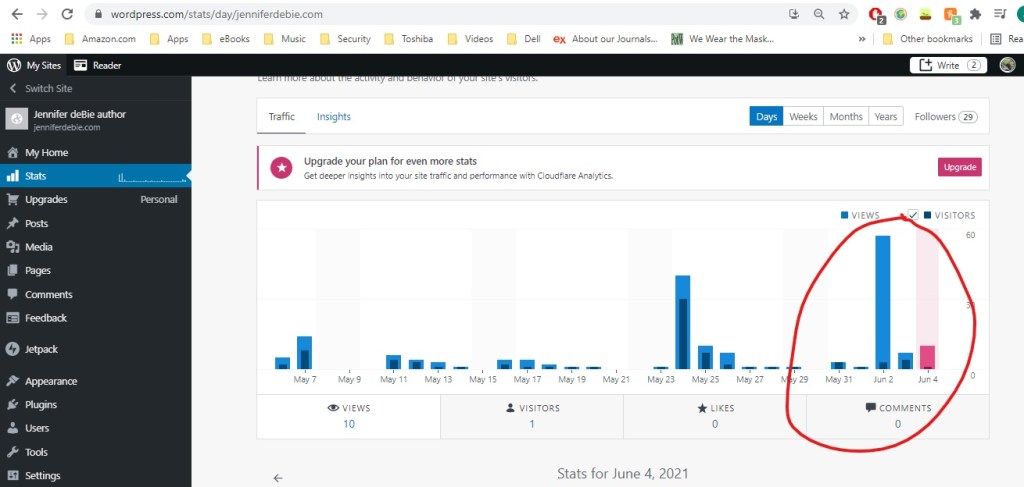Click the Plugins sidebar icon
Image resolution: width=1024 pixels, height=487 pixels.
pyautogui.click(x=13, y=405)
